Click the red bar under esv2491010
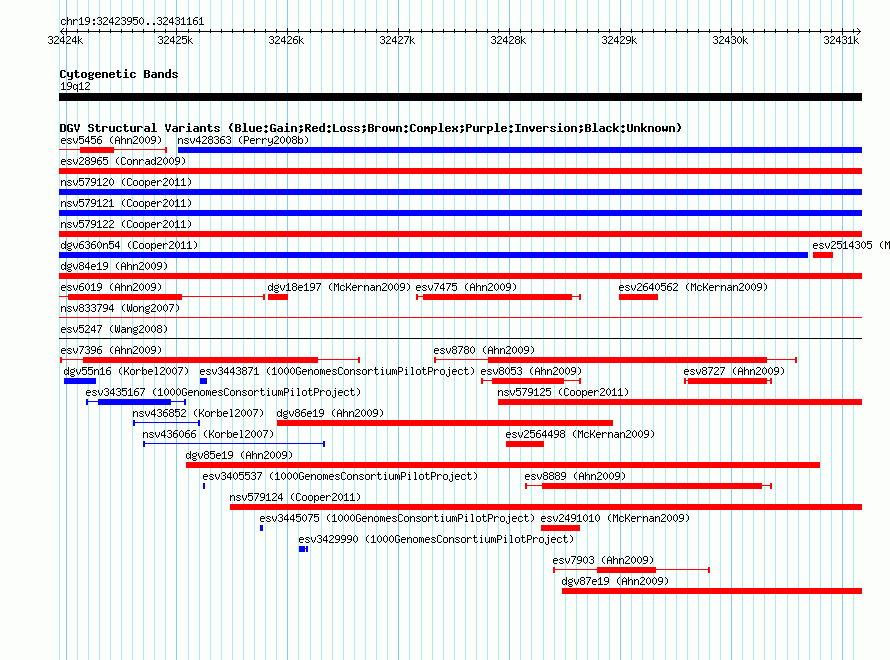 [560, 528]
